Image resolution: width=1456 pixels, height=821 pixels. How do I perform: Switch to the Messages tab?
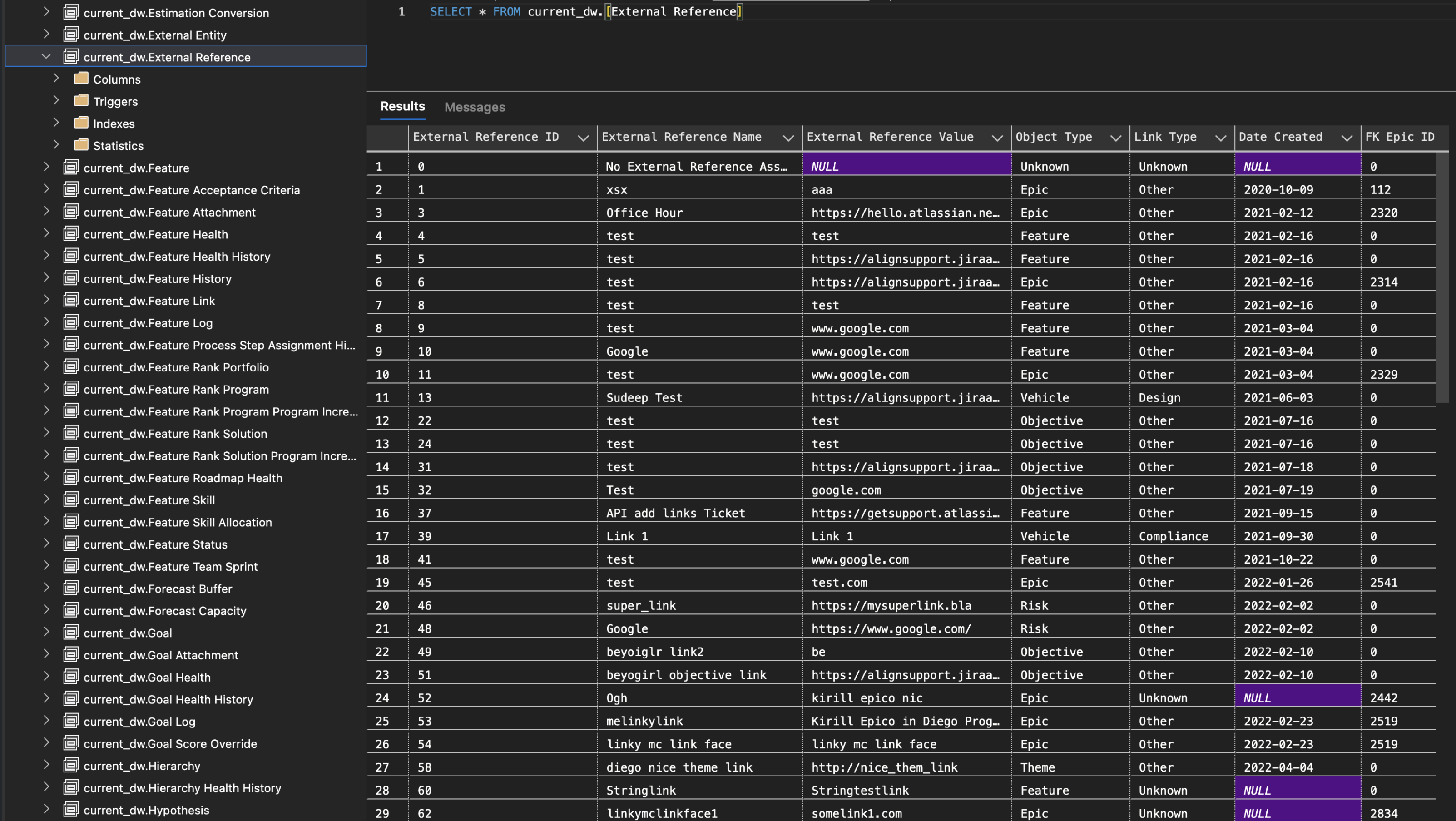[474, 107]
